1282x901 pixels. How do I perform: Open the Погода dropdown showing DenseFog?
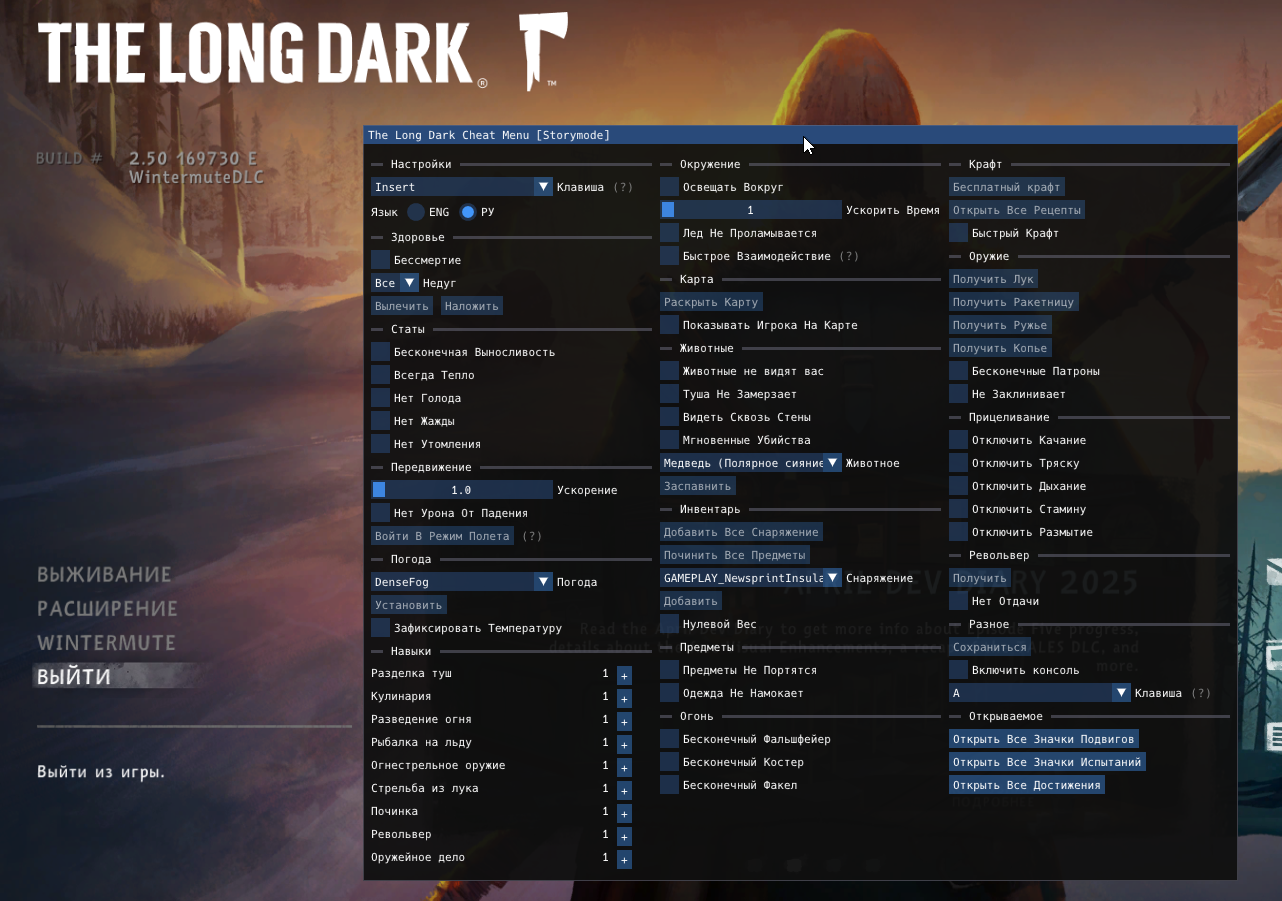pyautogui.click(x=461, y=581)
